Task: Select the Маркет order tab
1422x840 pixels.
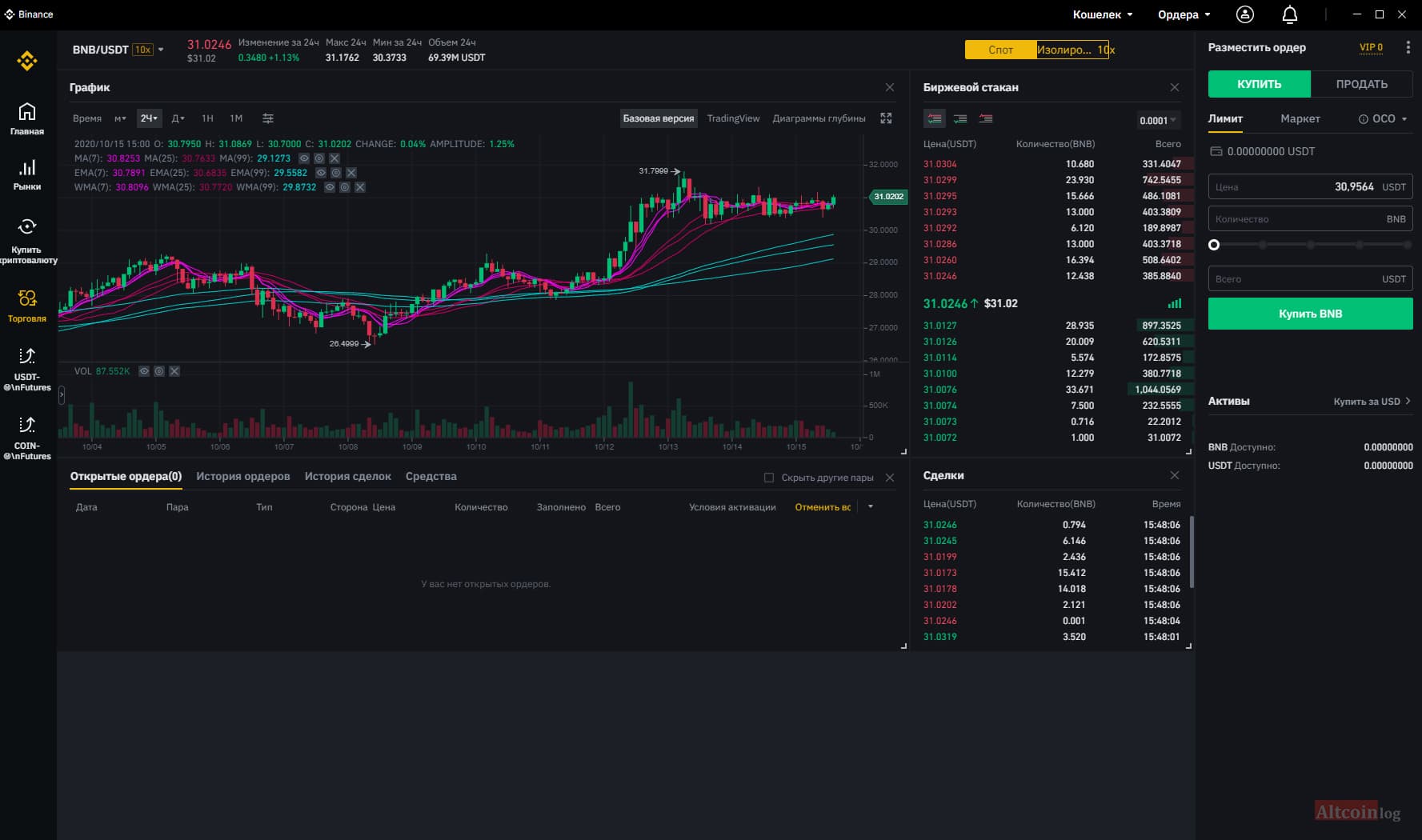Action: coord(1300,118)
